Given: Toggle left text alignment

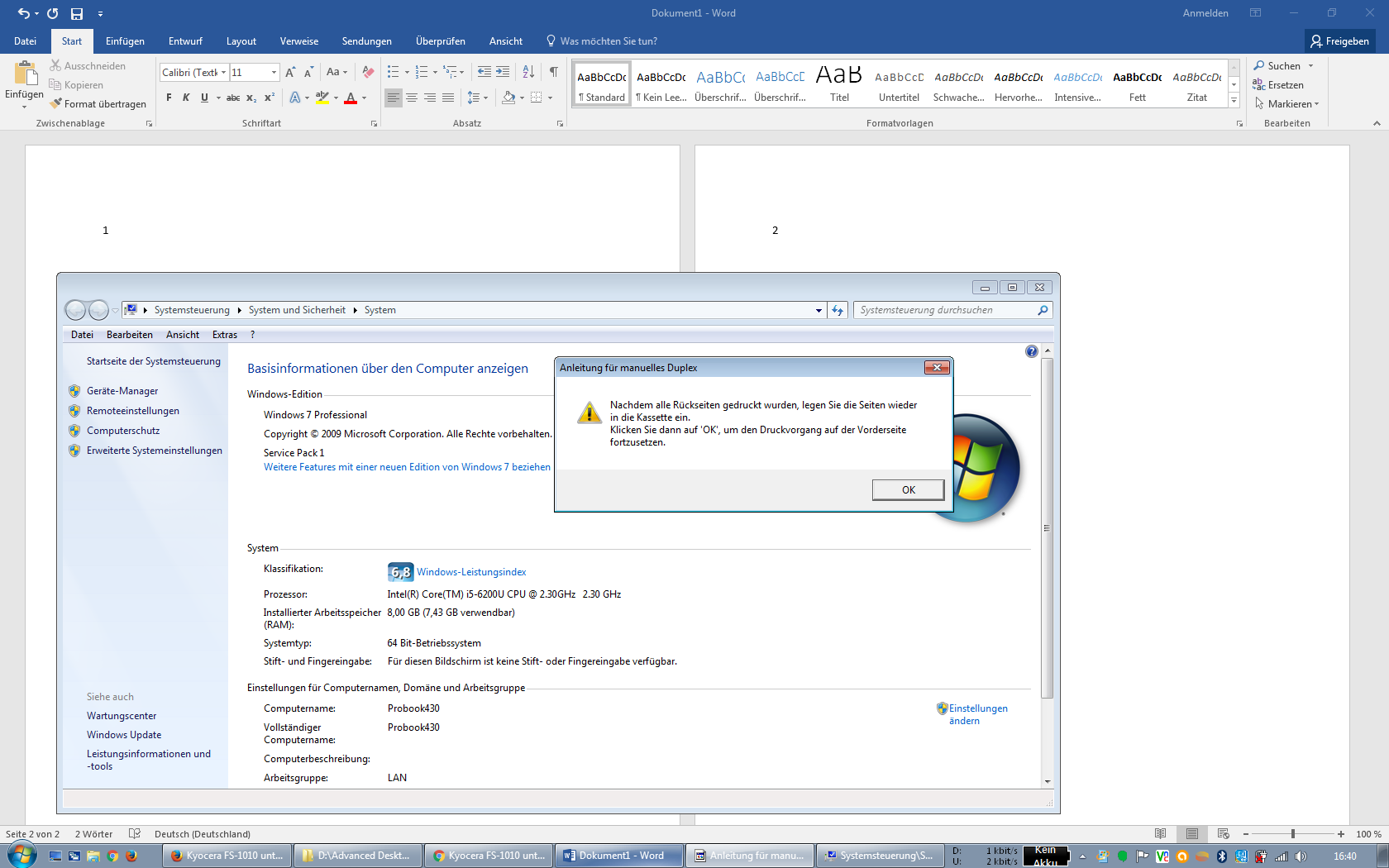Looking at the screenshot, I should (394, 98).
